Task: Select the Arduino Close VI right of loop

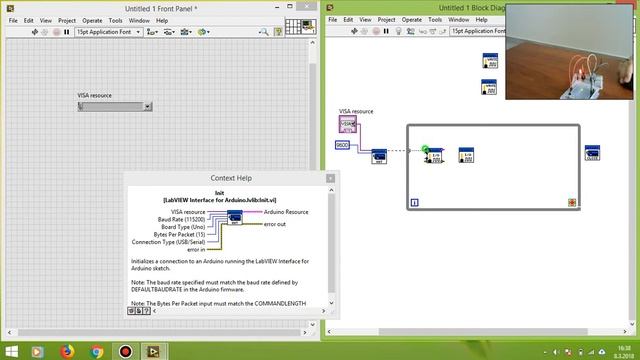Action: coord(592,153)
